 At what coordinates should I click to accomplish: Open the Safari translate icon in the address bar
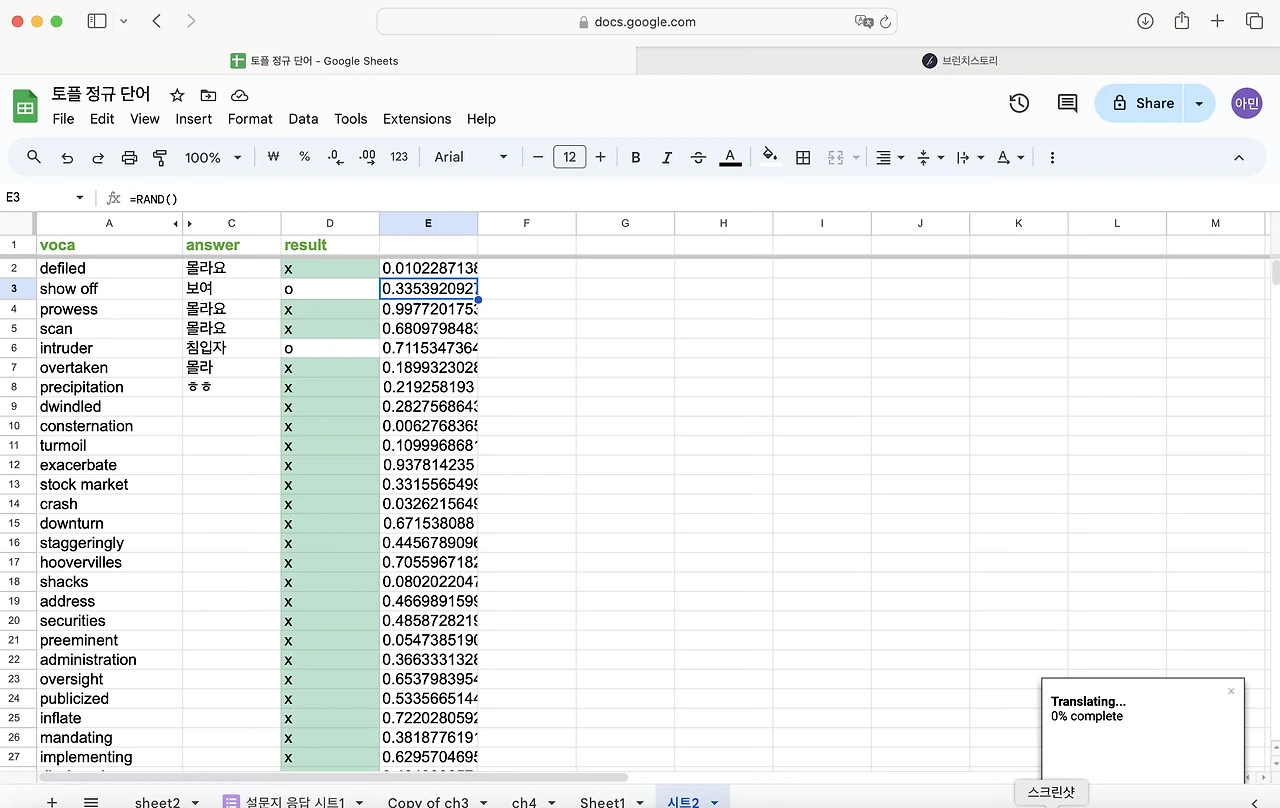pyautogui.click(x=864, y=21)
